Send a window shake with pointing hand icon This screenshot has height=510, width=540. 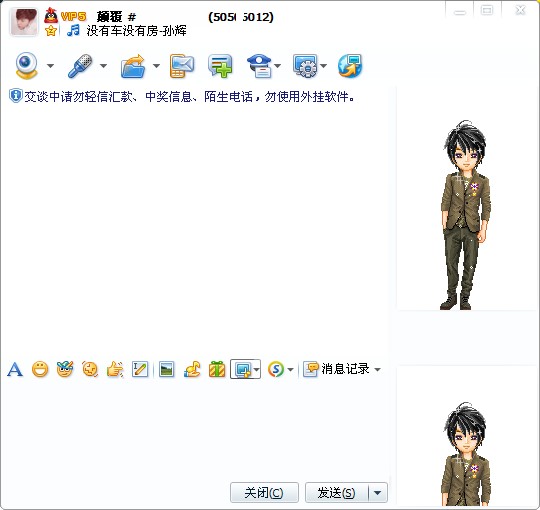(x=115, y=370)
